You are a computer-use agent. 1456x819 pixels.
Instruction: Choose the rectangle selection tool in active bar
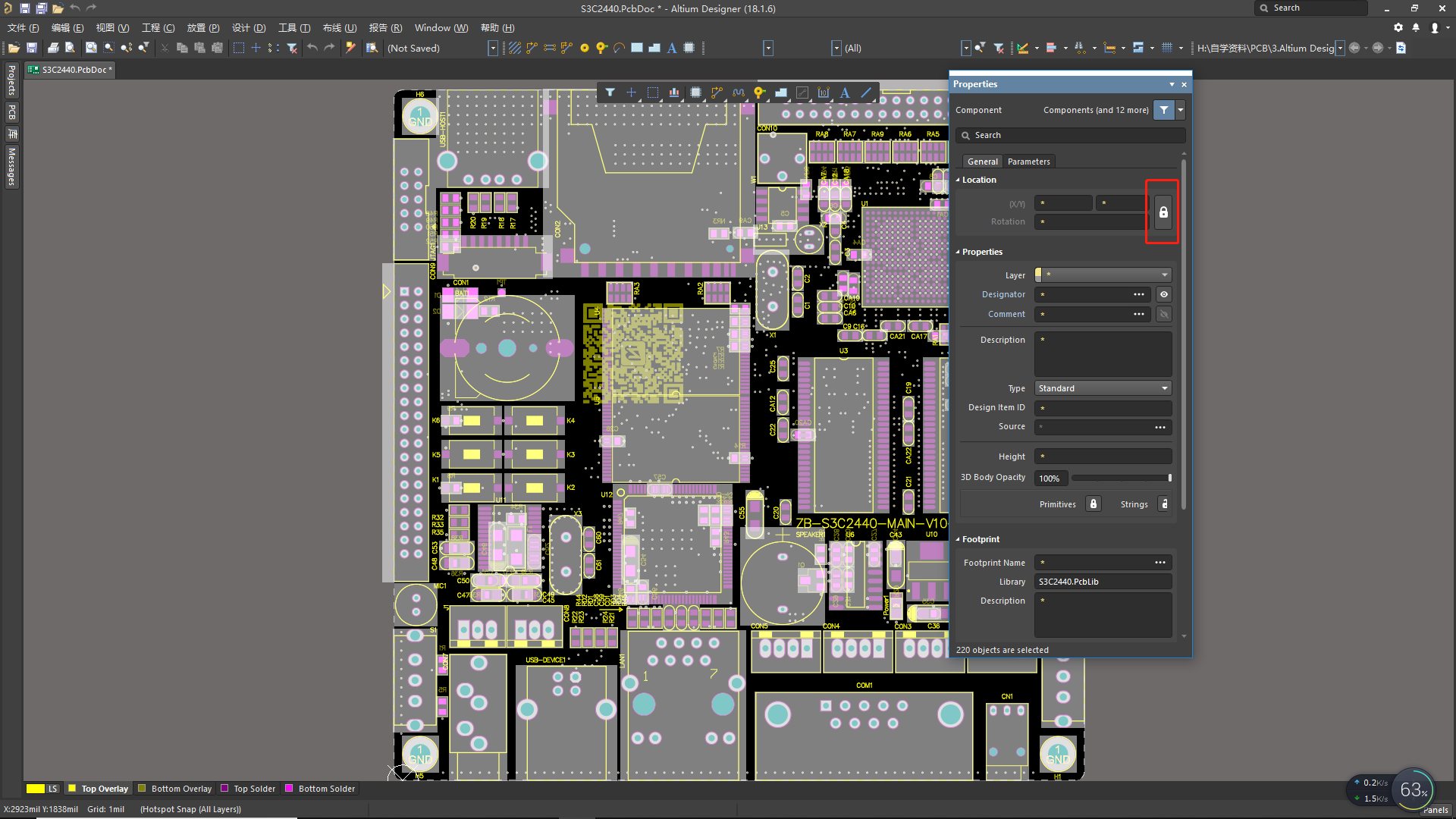(653, 93)
